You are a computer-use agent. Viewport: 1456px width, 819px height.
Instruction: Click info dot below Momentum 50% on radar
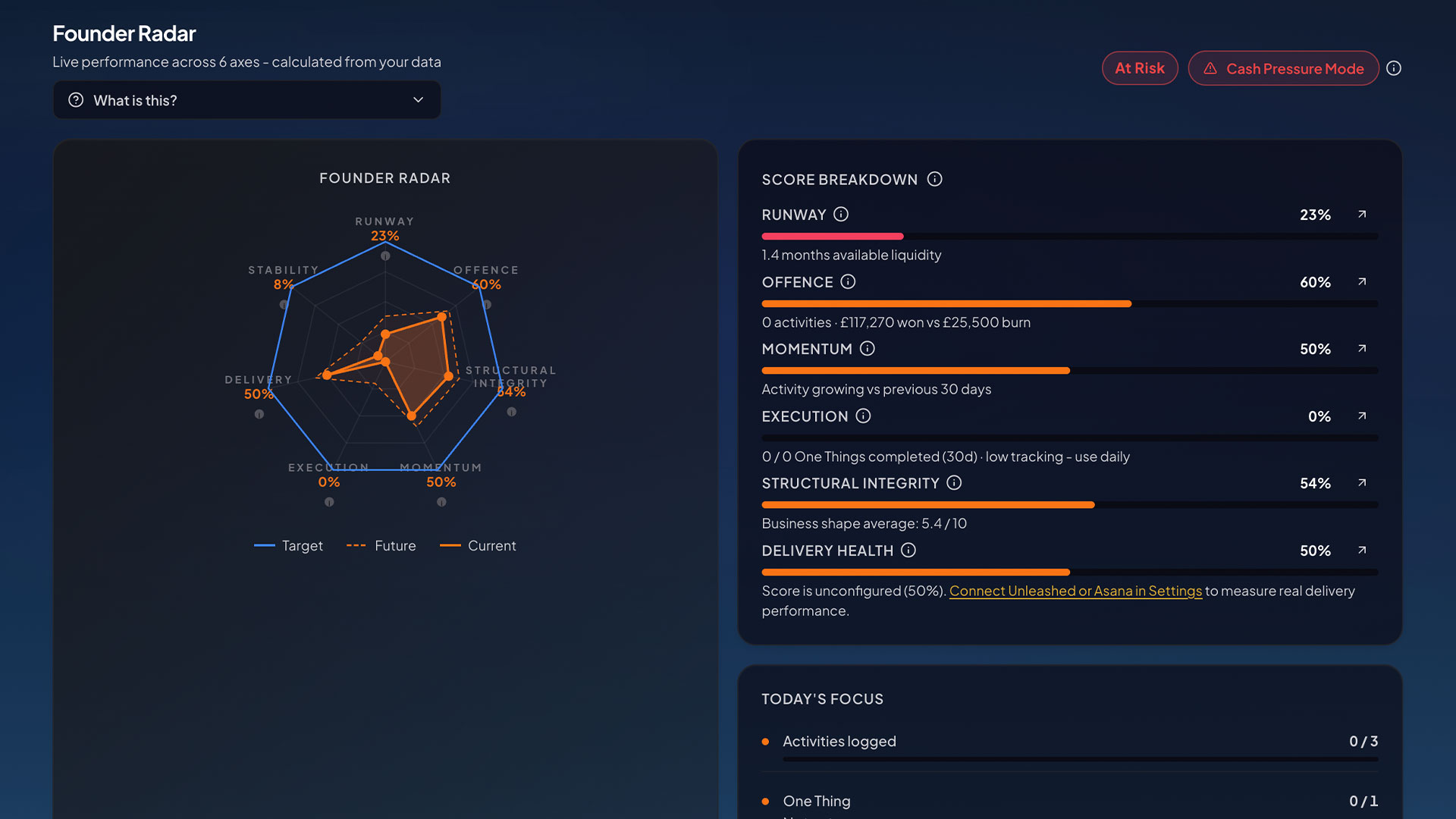[x=441, y=502]
